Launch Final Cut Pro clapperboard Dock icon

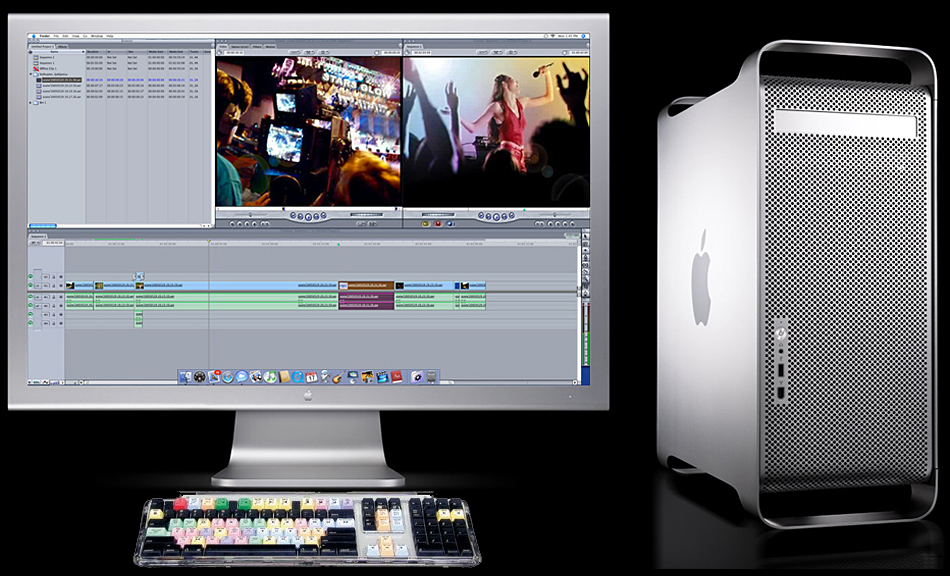[x=381, y=377]
